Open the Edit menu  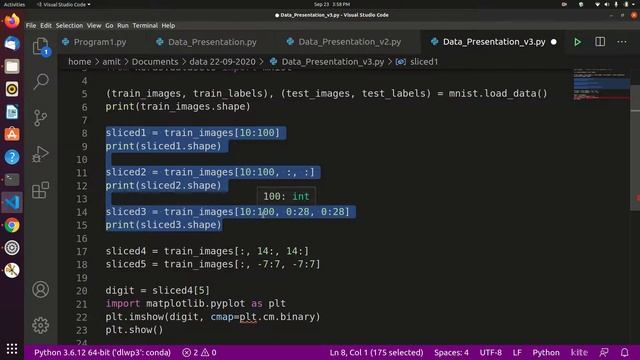coord(46,25)
